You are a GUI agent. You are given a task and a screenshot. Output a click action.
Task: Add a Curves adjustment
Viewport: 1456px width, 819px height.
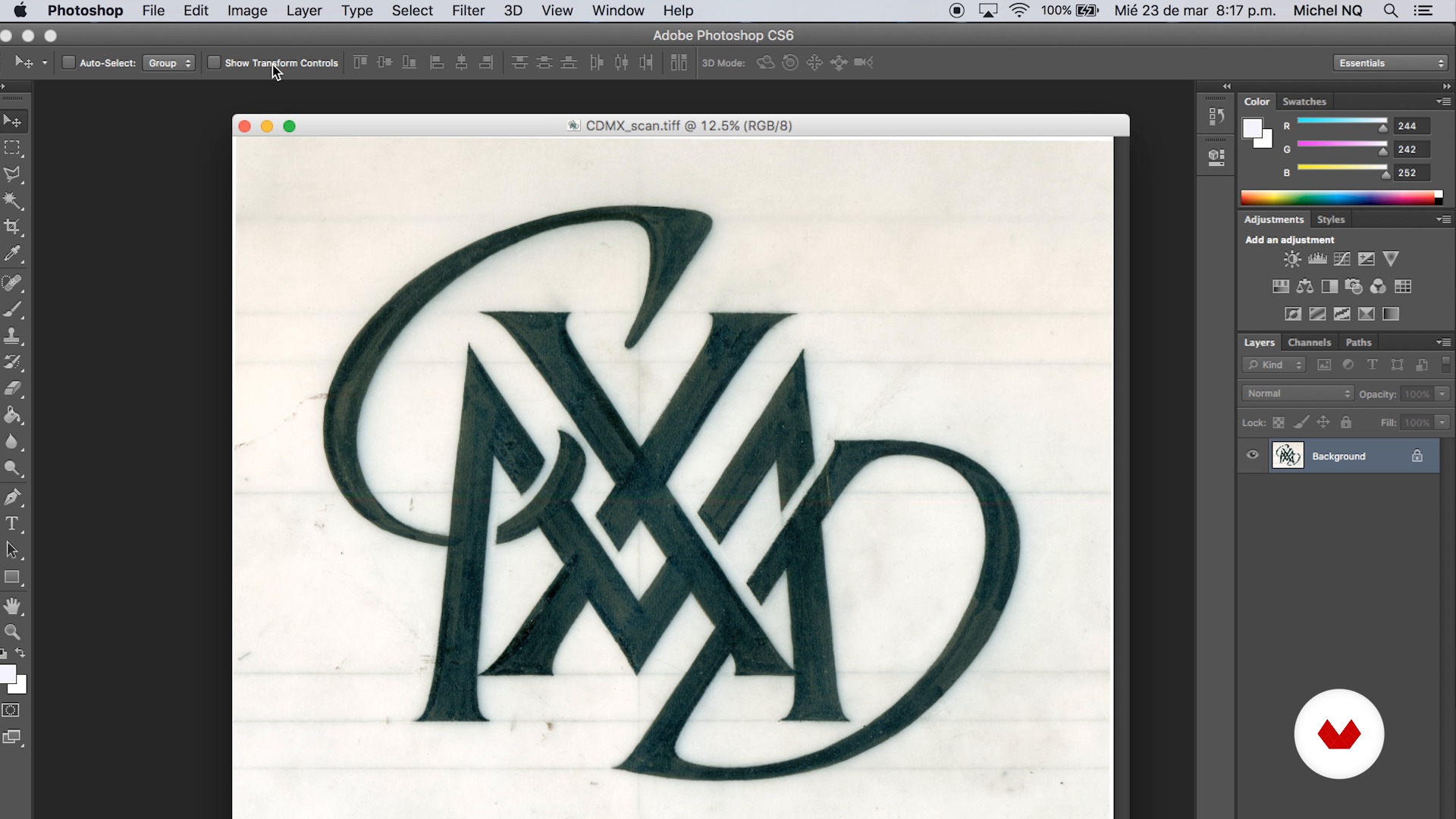click(1341, 259)
